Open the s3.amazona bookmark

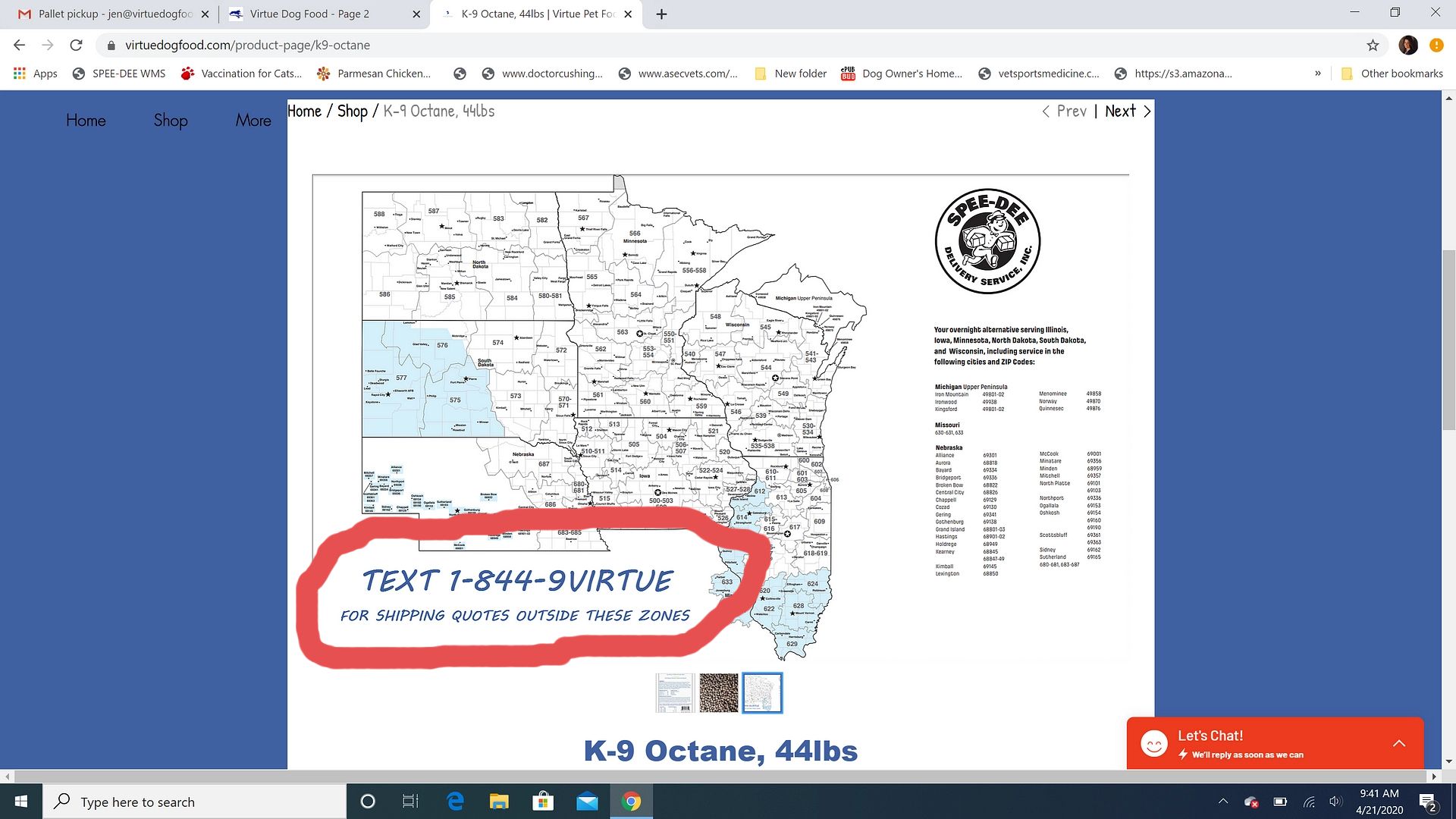[1173, 74]
